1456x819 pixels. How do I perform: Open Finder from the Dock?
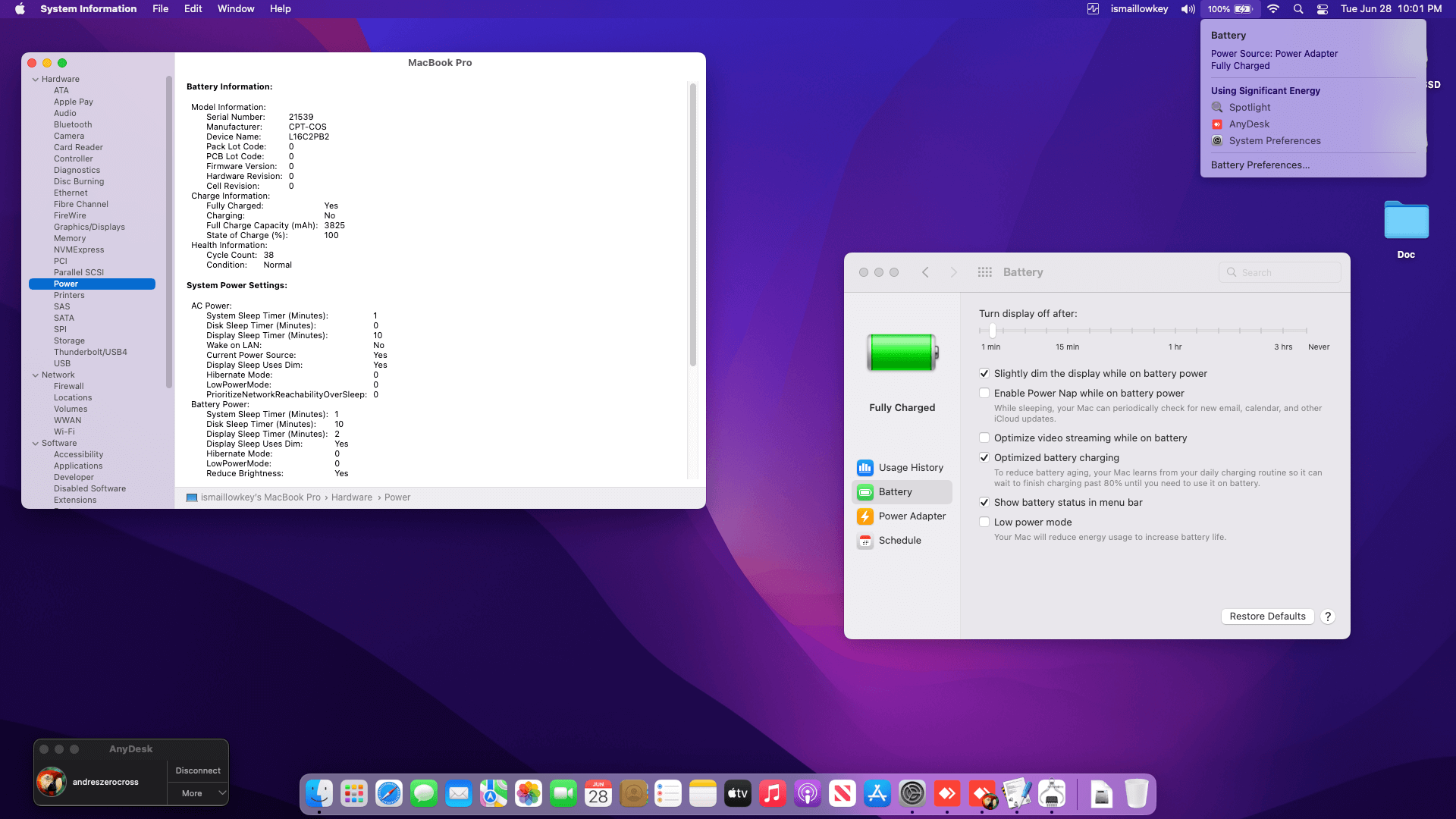[x=319, y=794]
